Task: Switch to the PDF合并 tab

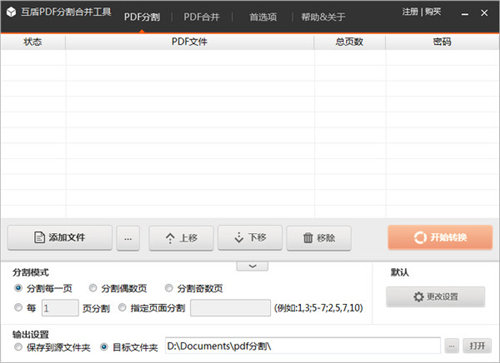Action: click(202, 17)
